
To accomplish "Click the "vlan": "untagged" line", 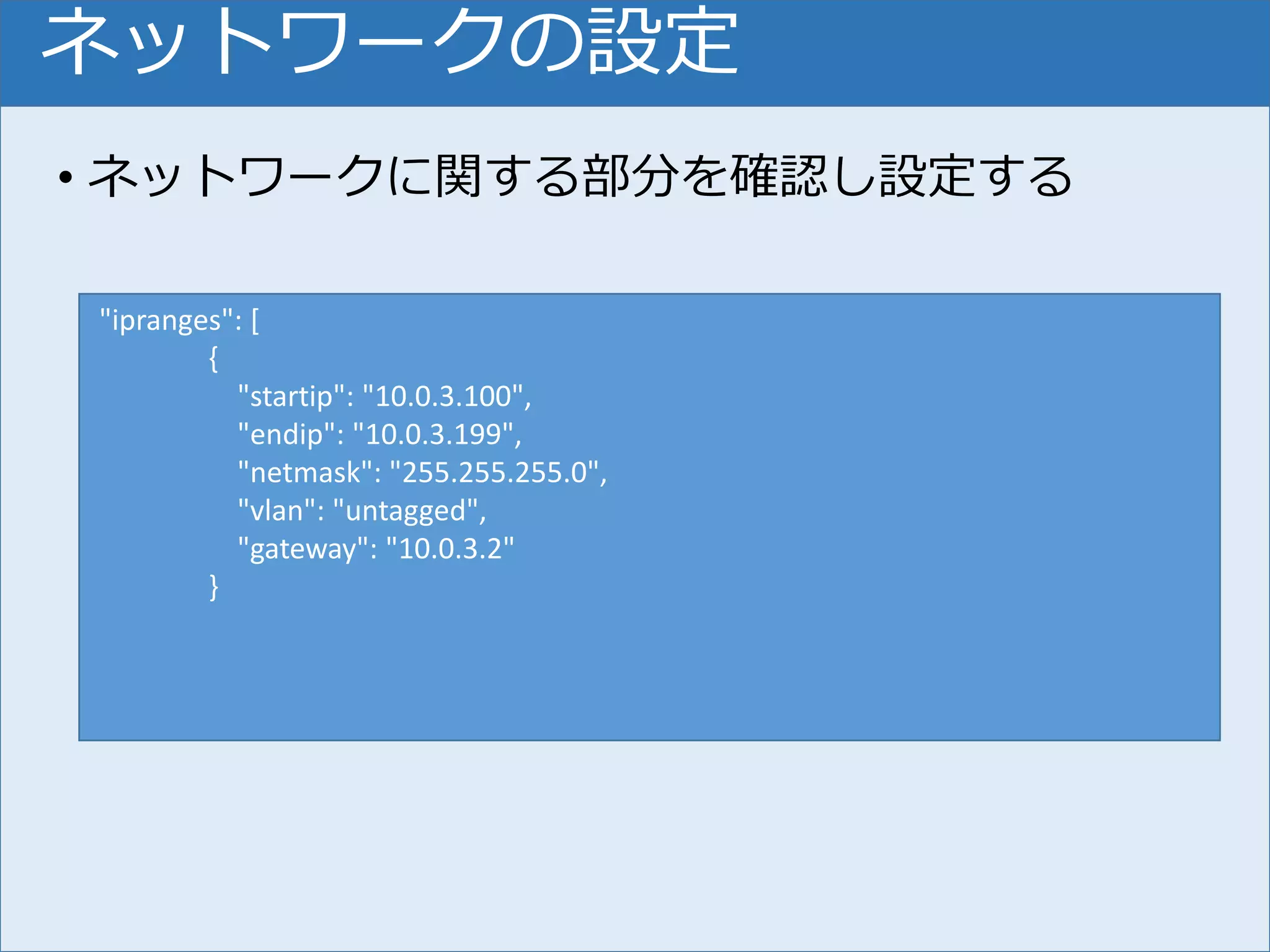I will (362, 511).
